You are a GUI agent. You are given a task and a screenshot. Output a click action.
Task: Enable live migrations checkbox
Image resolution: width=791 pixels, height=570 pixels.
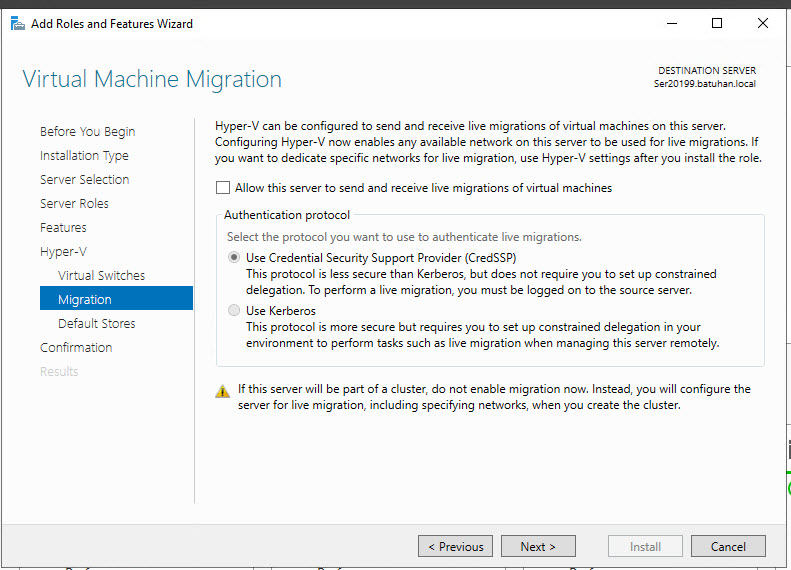[223, 188]
